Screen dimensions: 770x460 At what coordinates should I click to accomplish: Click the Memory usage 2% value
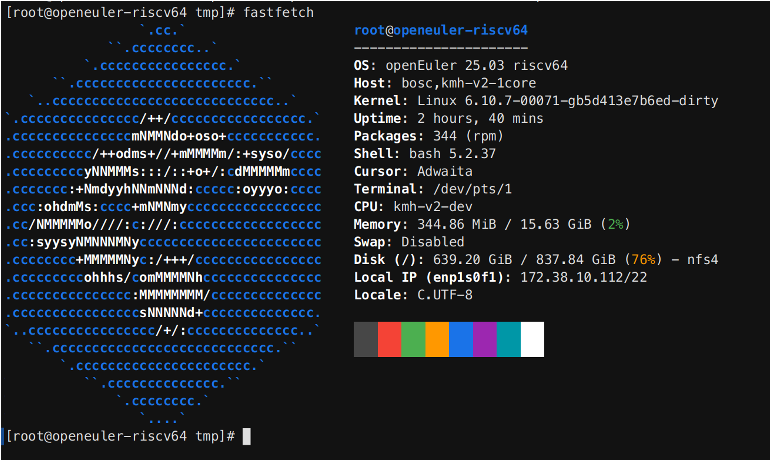(x=615, y=224)
